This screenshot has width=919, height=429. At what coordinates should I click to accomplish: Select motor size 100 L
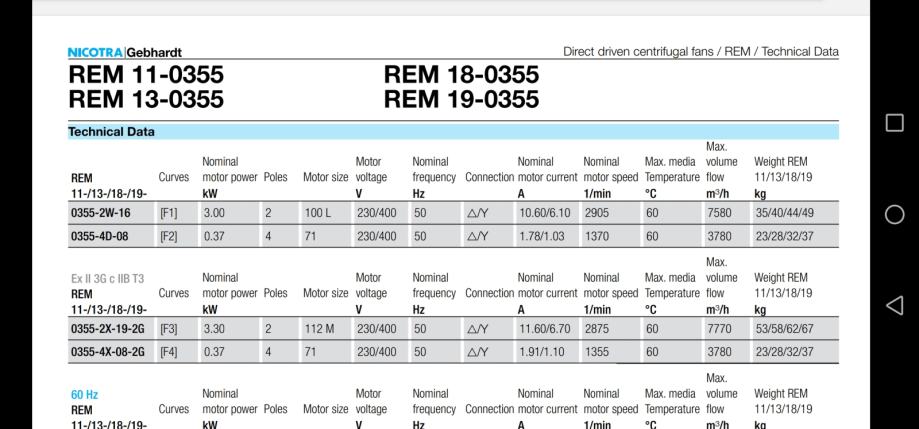[318, 213]
